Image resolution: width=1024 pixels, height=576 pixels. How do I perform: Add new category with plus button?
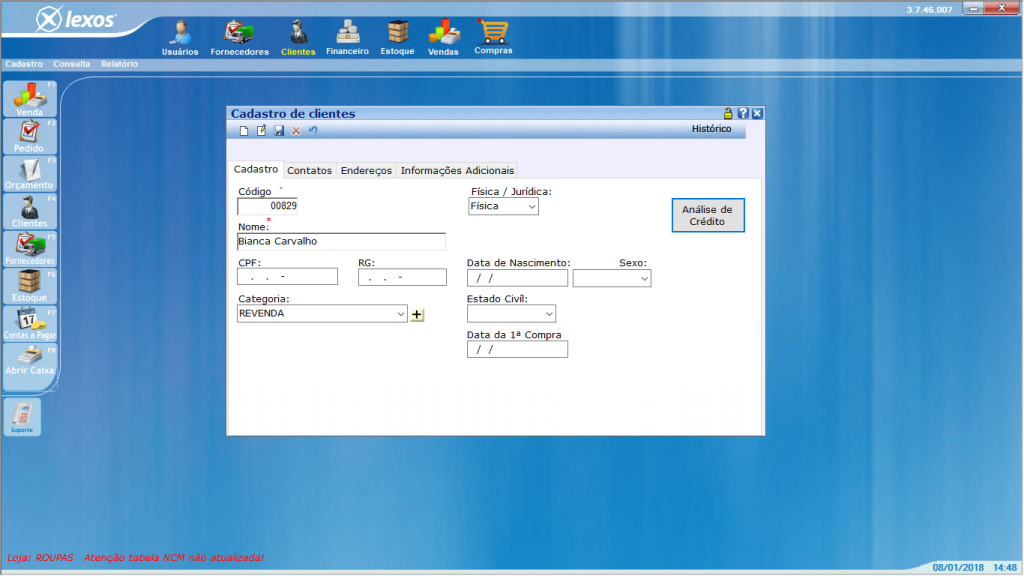point(417,315)
